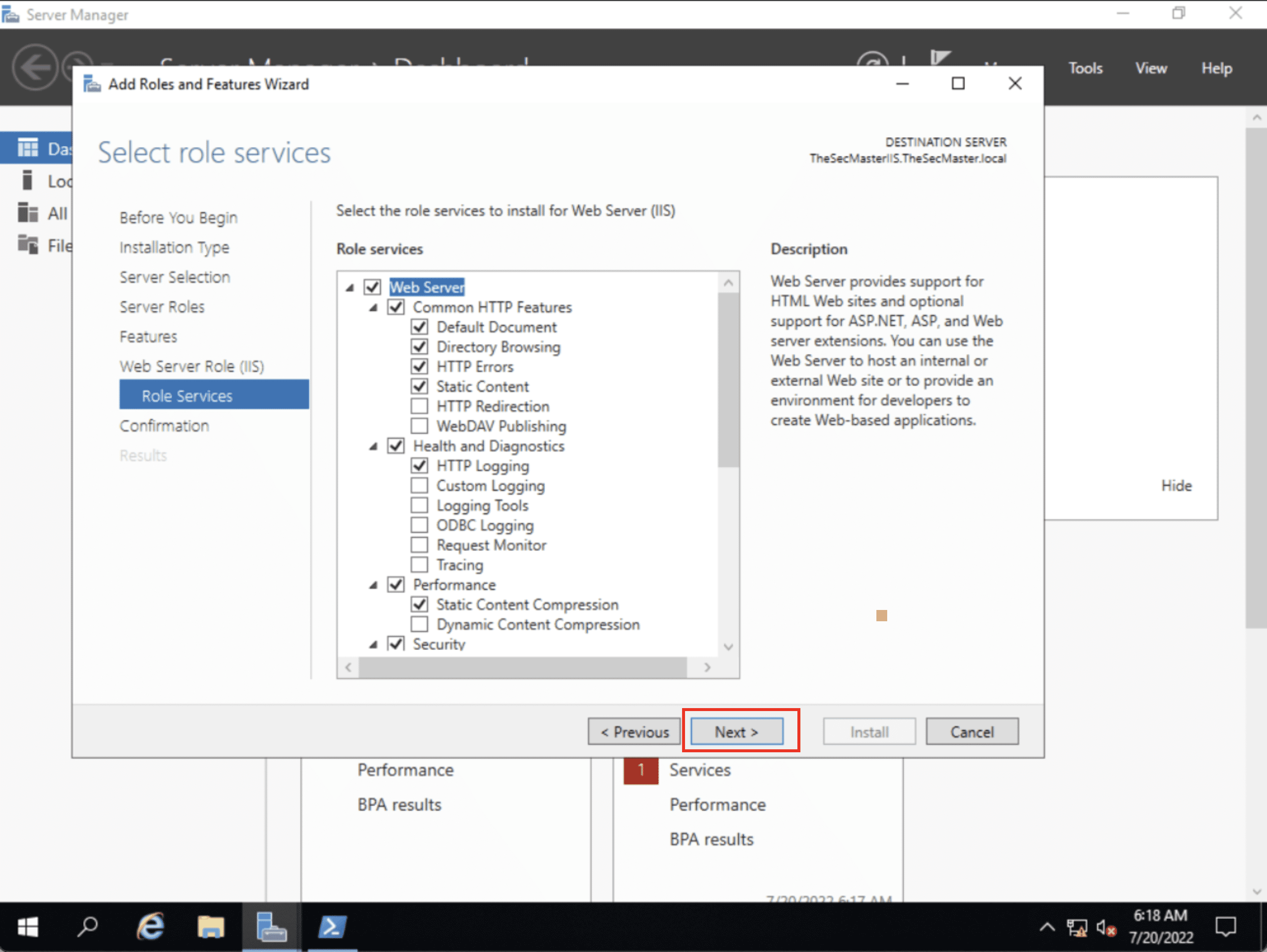Screen dimensions: 1267x952
Task: Click the Next button to proceed
Action: pos(738,731)
